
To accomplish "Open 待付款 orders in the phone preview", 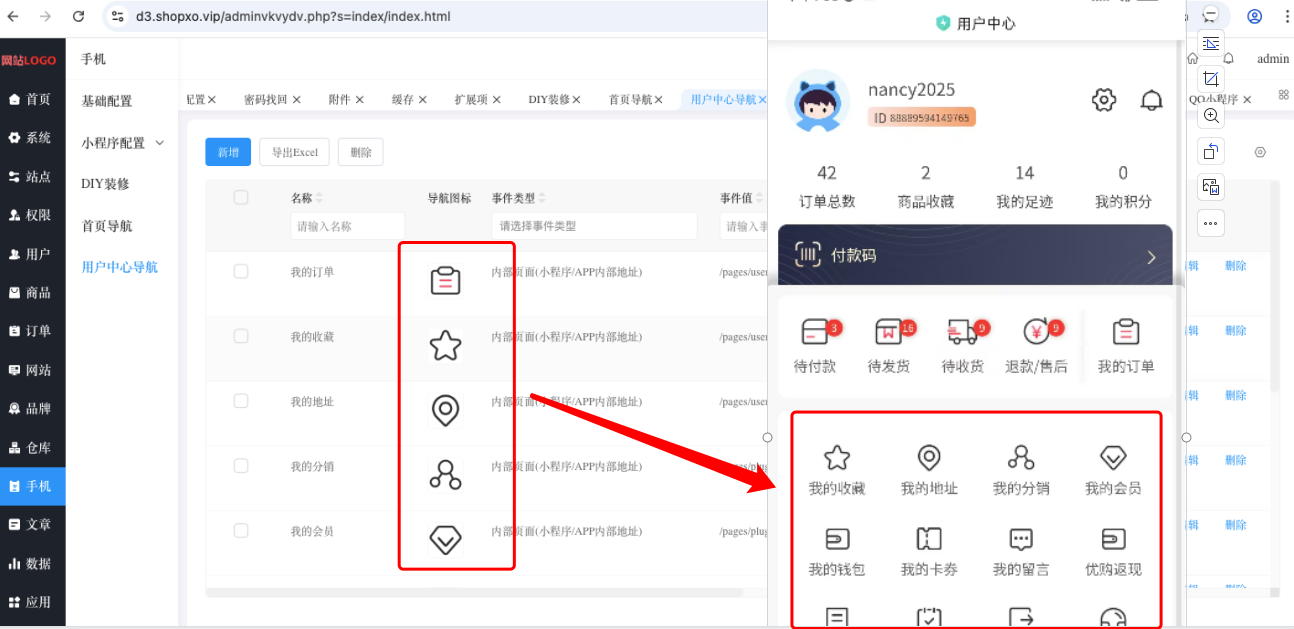I will click(816, 346).
